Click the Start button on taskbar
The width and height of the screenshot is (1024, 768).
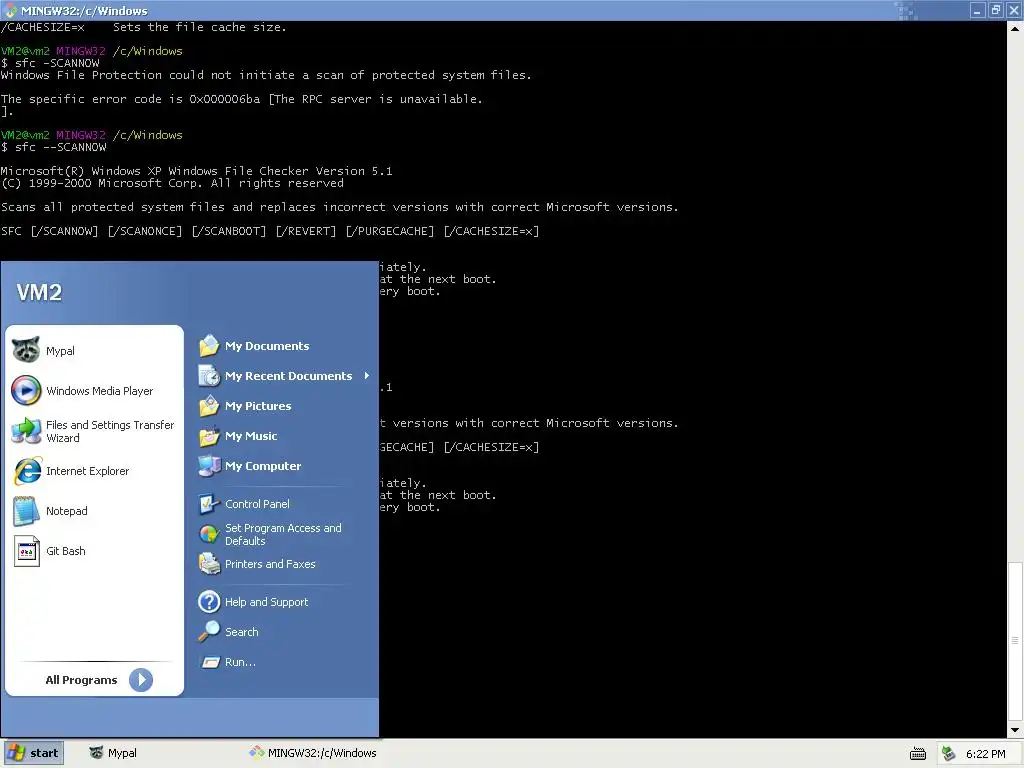34,753
